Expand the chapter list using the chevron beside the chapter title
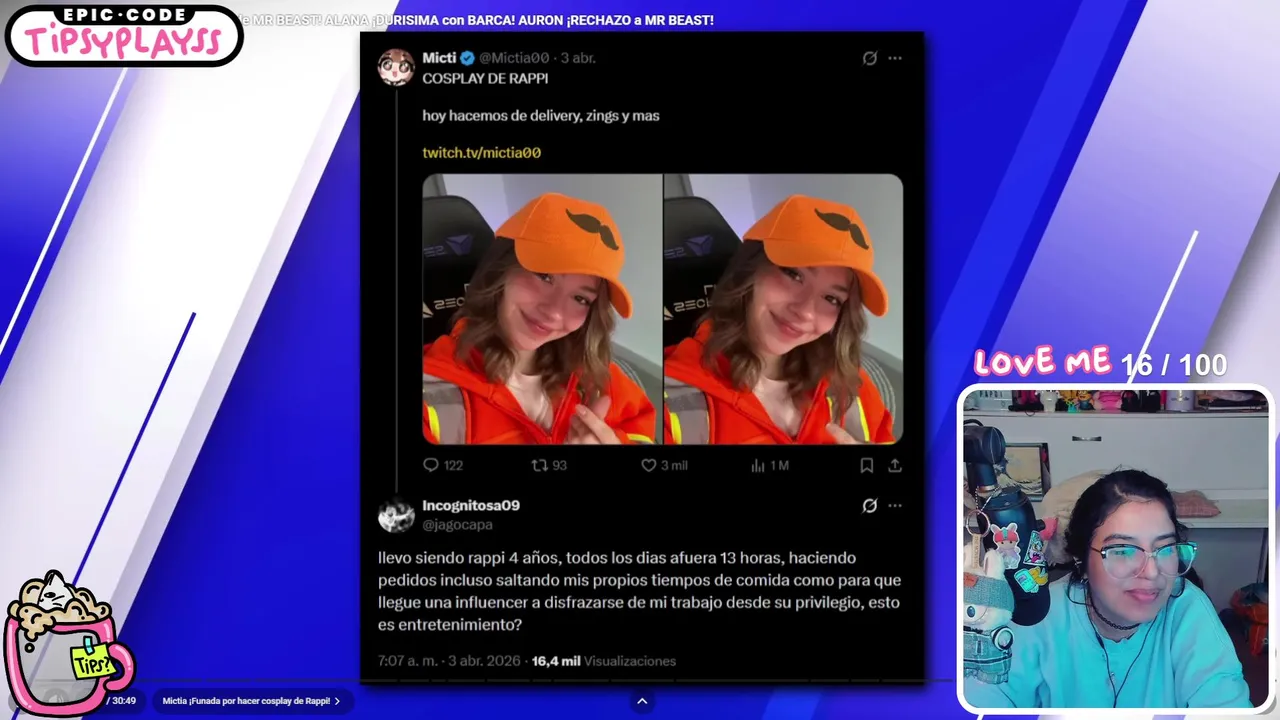Screen dimensions: 1280x720 [x=337, y=701]
